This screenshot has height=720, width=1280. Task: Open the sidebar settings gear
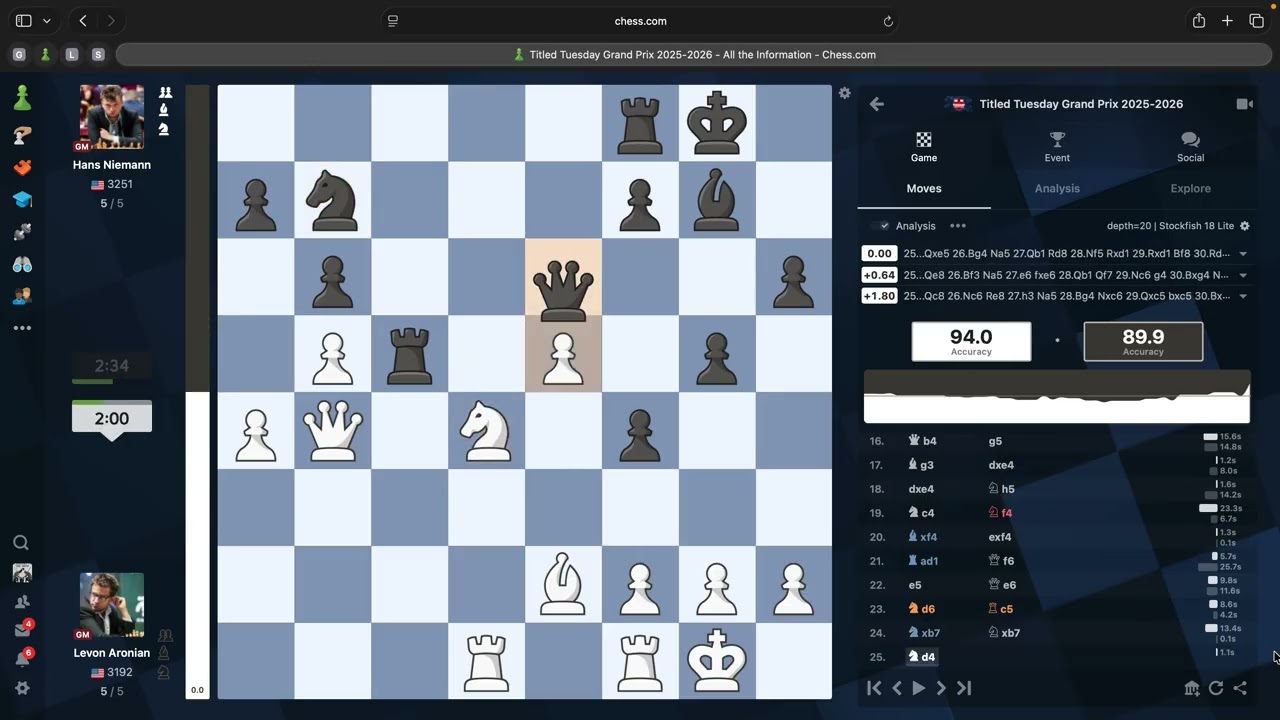[x=22, y=689]
